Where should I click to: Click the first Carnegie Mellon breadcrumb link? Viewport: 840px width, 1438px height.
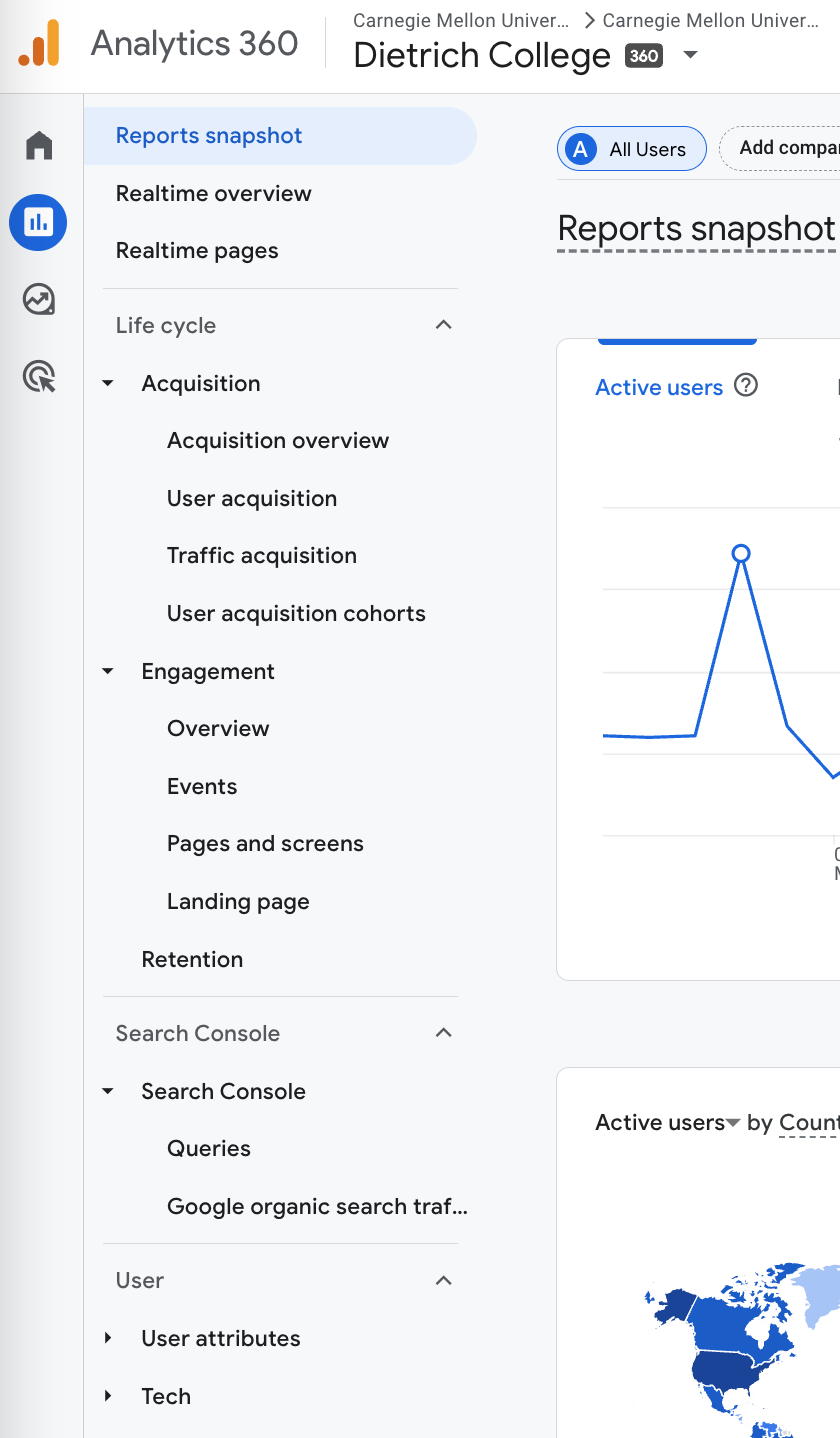click(x=461, y=20)
